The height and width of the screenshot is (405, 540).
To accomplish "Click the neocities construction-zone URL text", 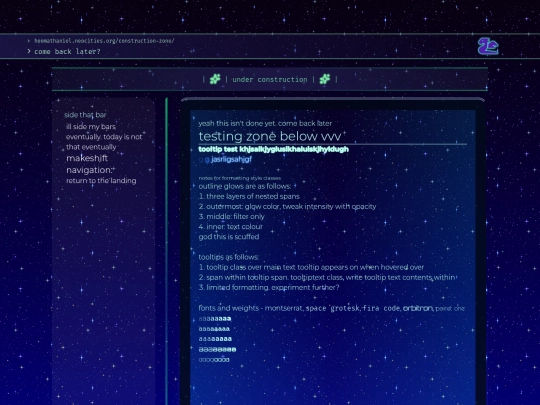I will (x=104, y=41).
